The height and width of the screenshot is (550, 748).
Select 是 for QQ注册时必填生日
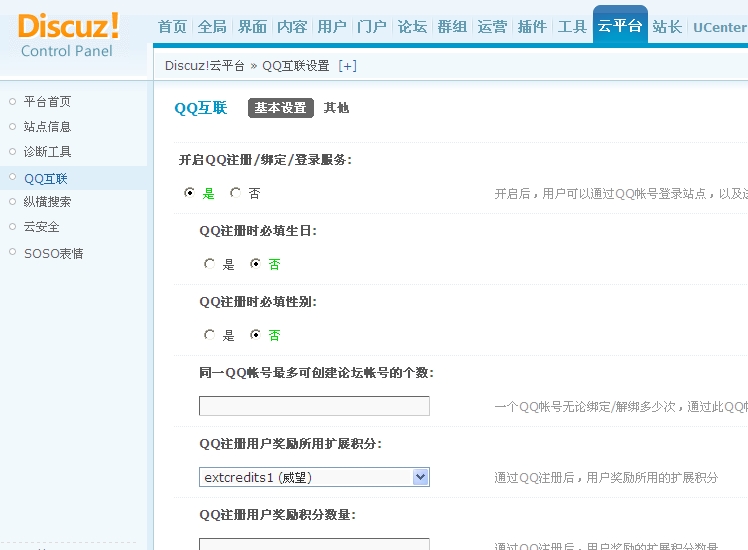209,264
